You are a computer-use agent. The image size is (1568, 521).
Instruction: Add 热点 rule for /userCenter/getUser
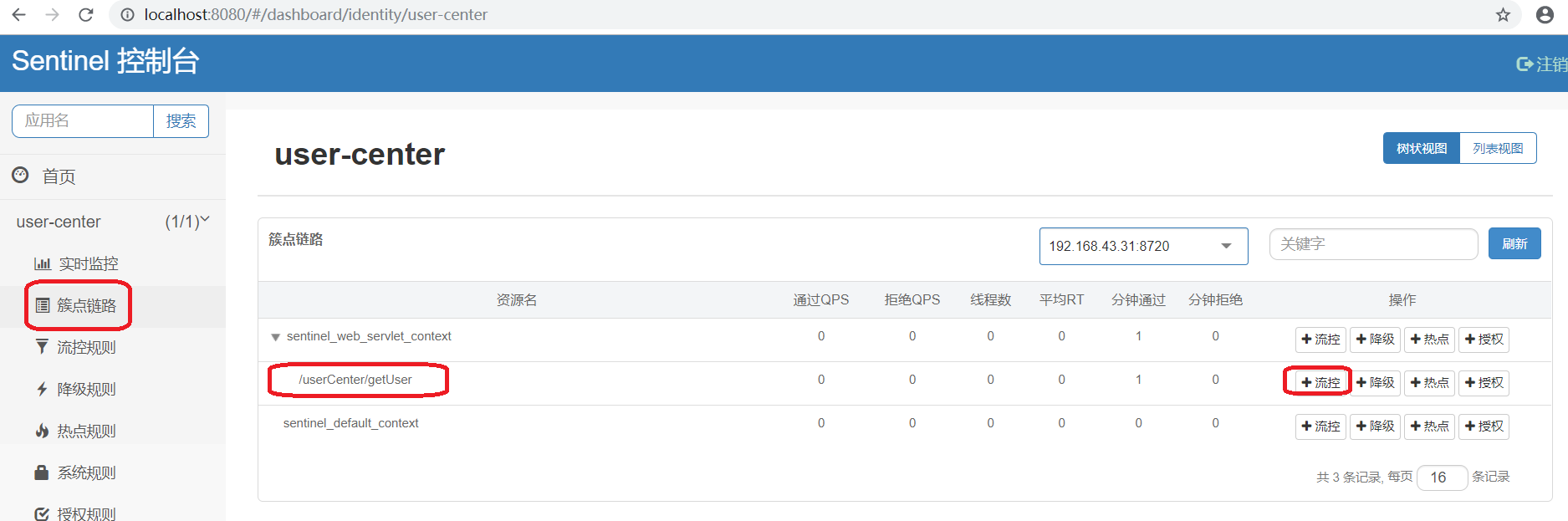click(1430, 383)
